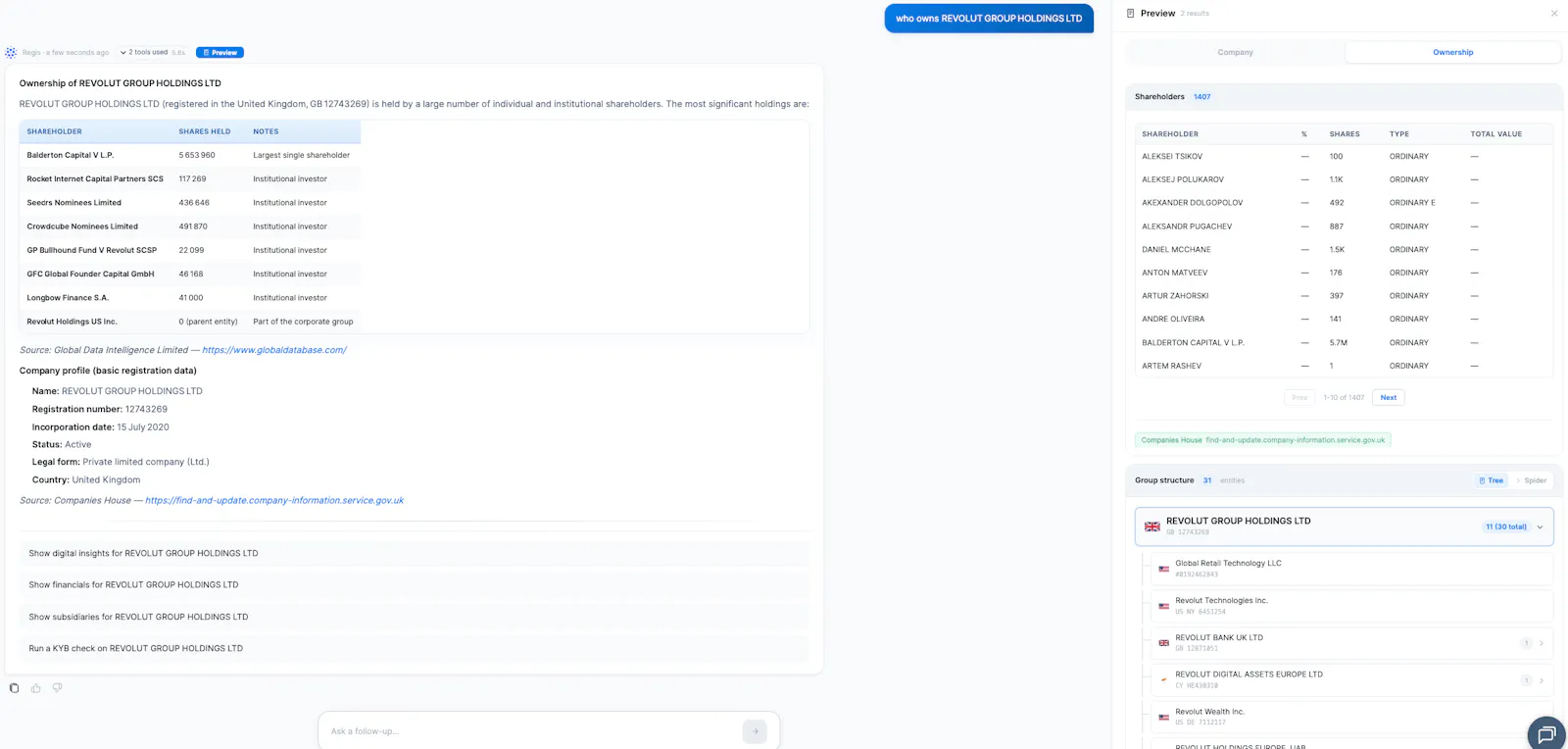The height and width of the screenshot is (749, 1568).
Task: Select ALEKSANDR PUGACHEV shareholder row
Action: [x=1344, y=226]
